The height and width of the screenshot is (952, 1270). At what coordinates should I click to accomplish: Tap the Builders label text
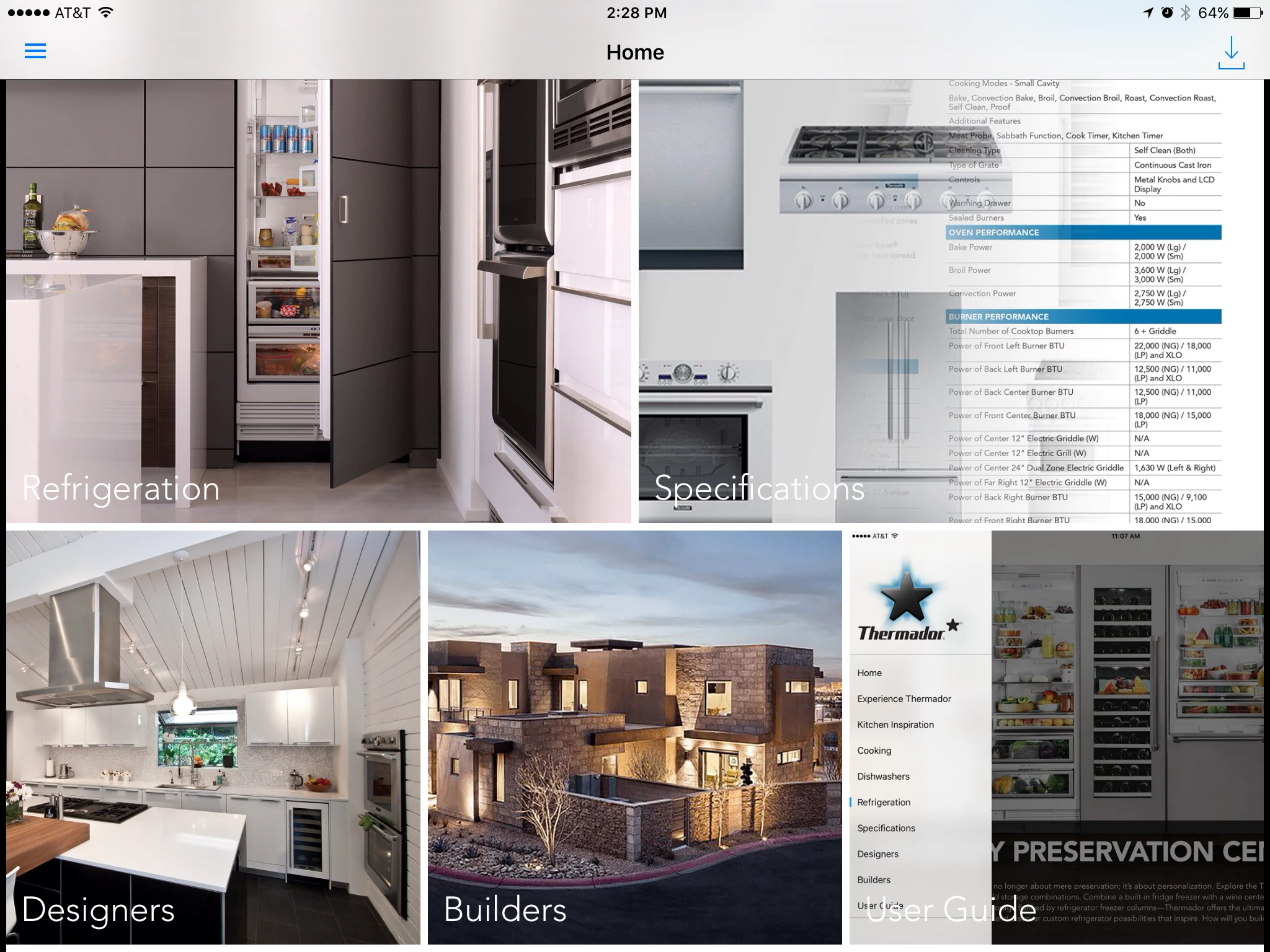pyautogui.click(x=505, y=909)
